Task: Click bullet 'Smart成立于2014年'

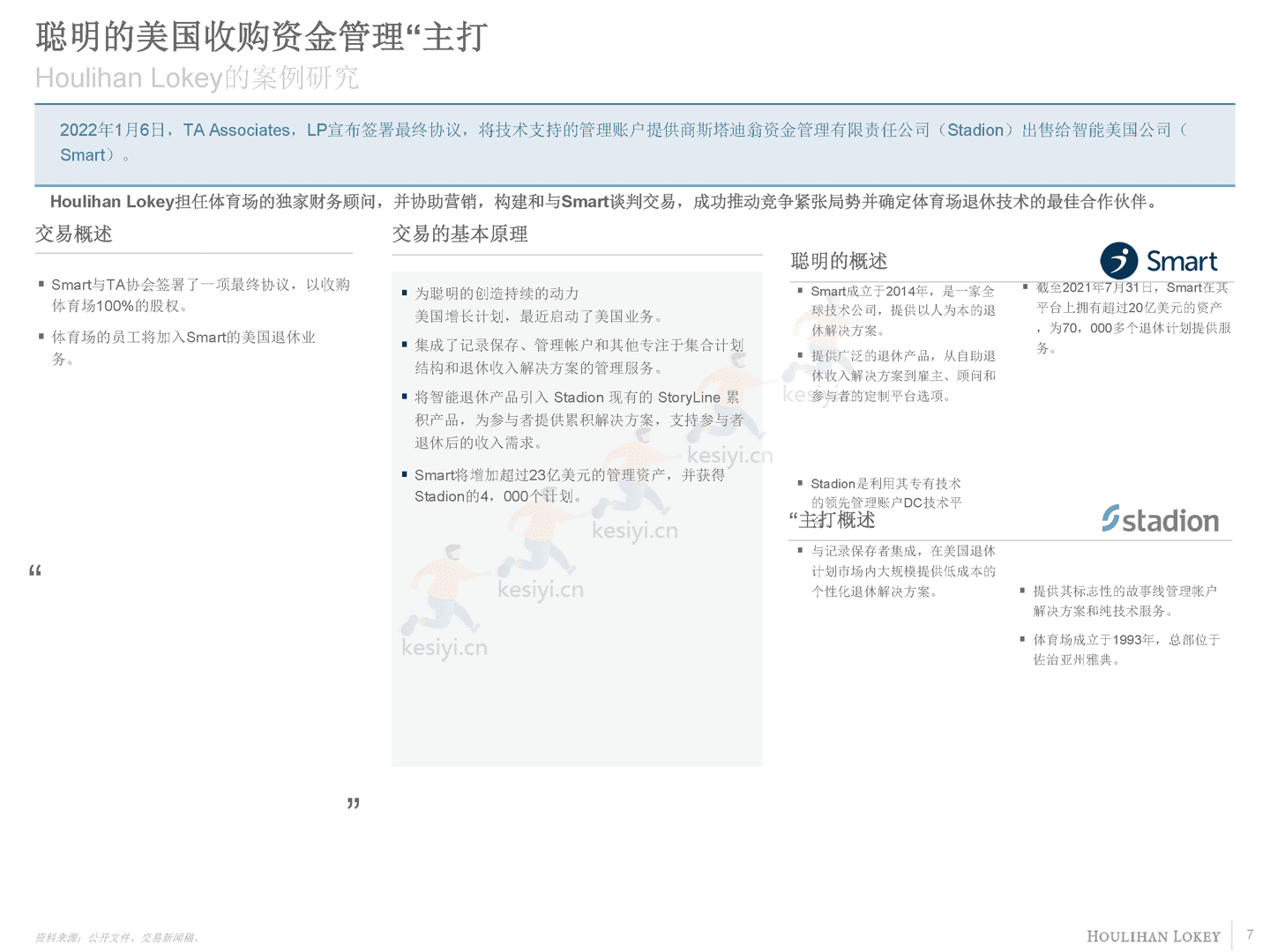Action: coord(896,310)
